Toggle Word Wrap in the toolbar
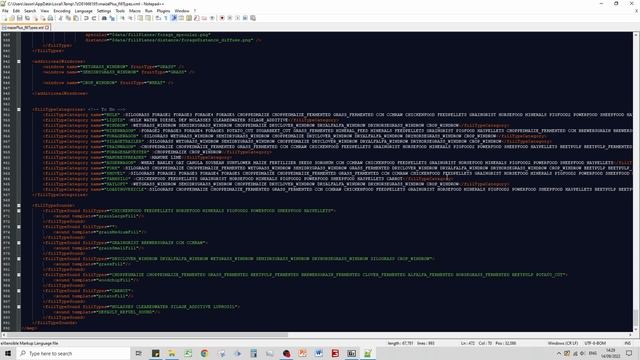Screen dimensions: 640x360 (x=158, y=18)
